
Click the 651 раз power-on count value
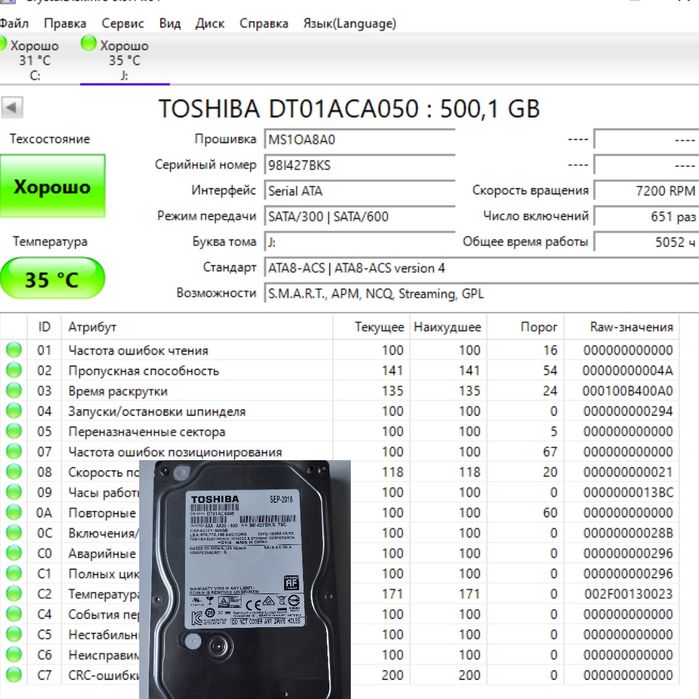(x=646, y=217)
